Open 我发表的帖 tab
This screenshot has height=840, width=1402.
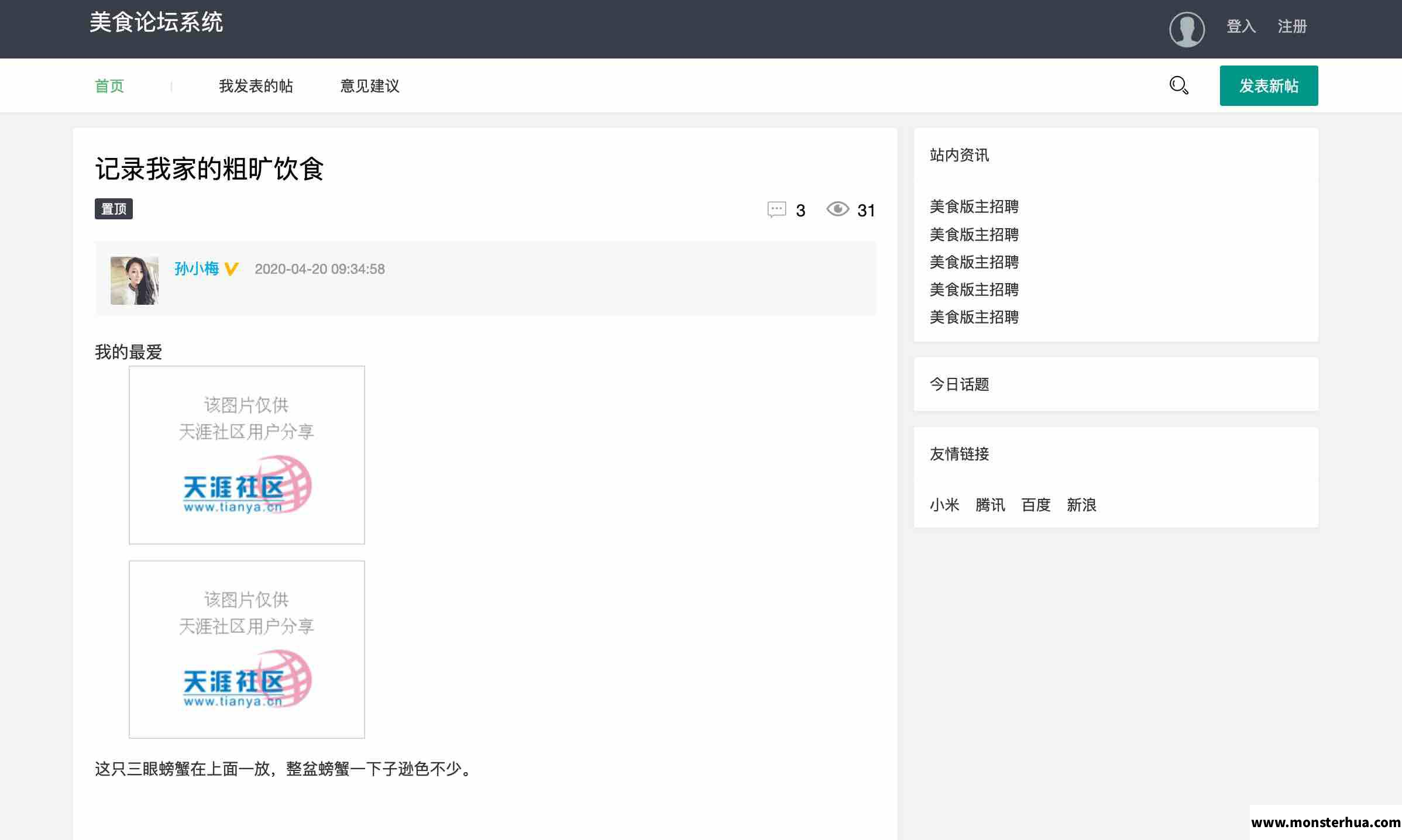point(256,86)
